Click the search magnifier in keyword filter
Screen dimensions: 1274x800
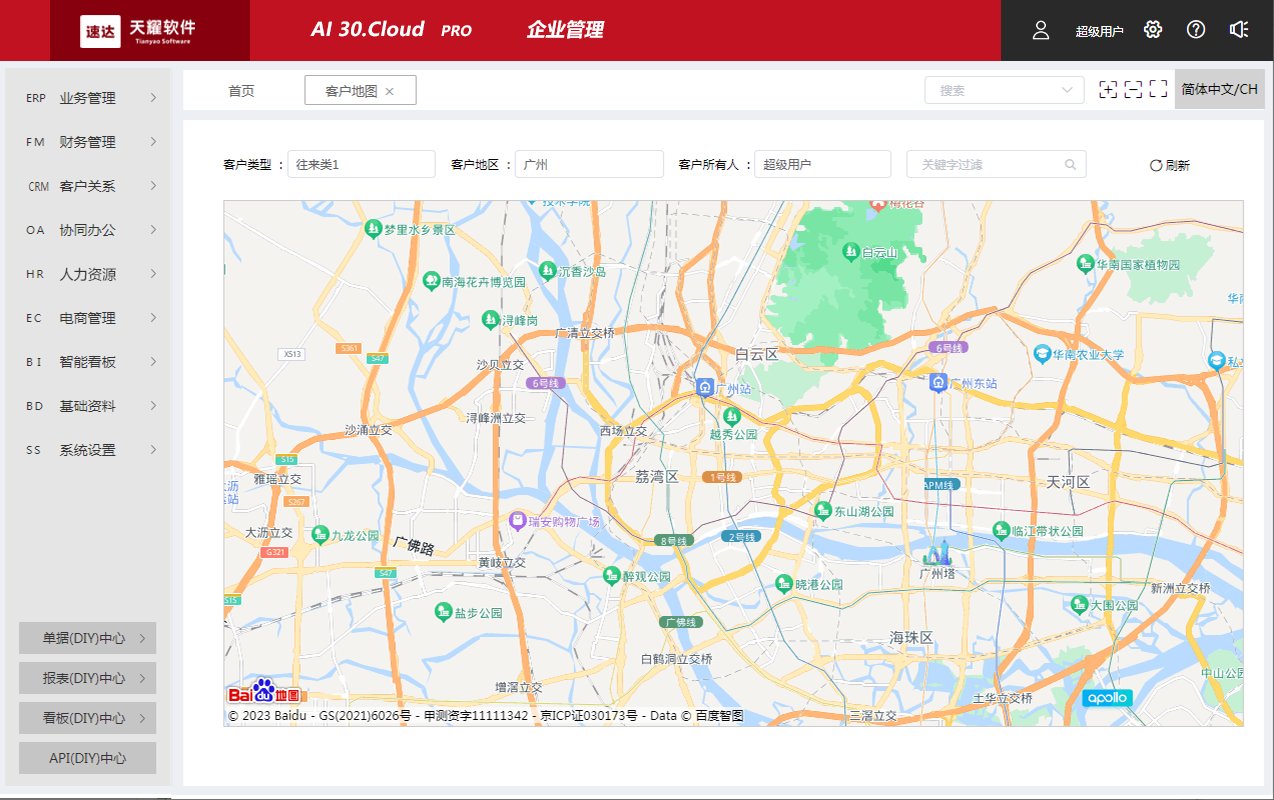click(1070, 164)
